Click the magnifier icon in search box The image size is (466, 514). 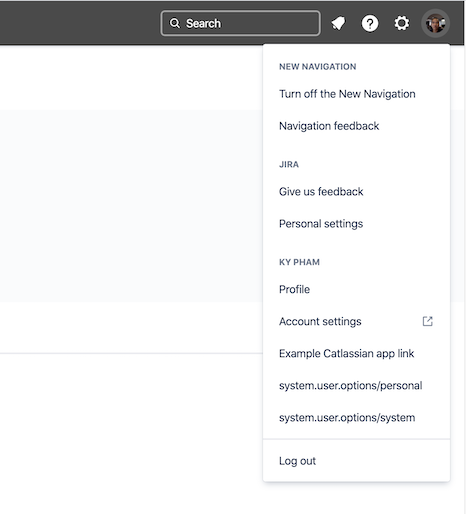coord(175,23)
